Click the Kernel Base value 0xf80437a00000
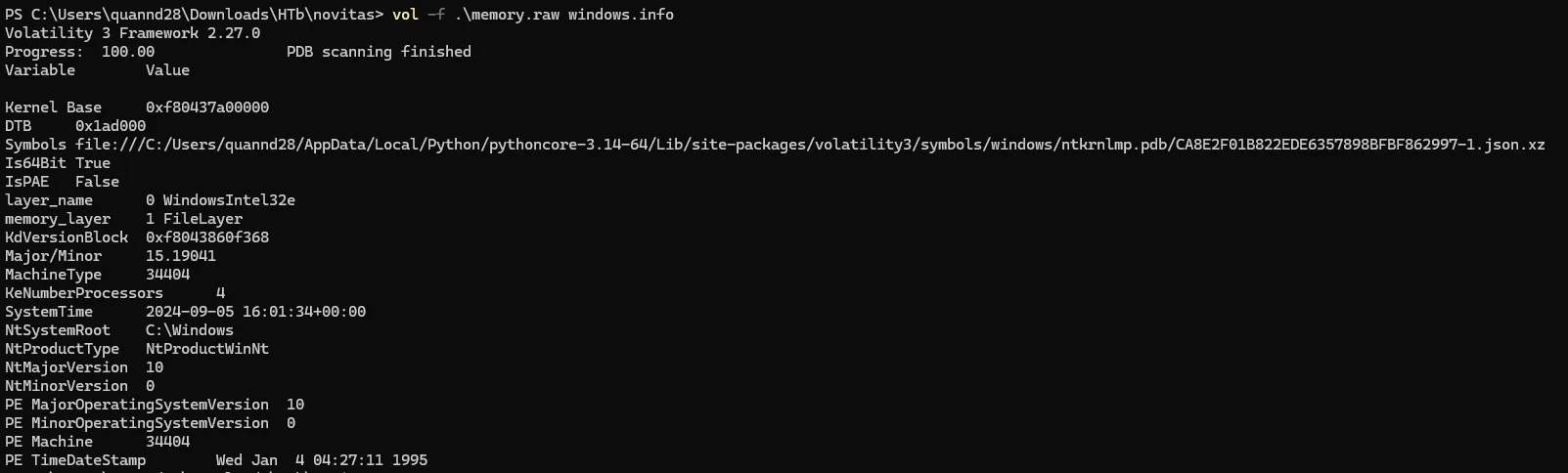 pyautogui.click(x=207, y=107)
